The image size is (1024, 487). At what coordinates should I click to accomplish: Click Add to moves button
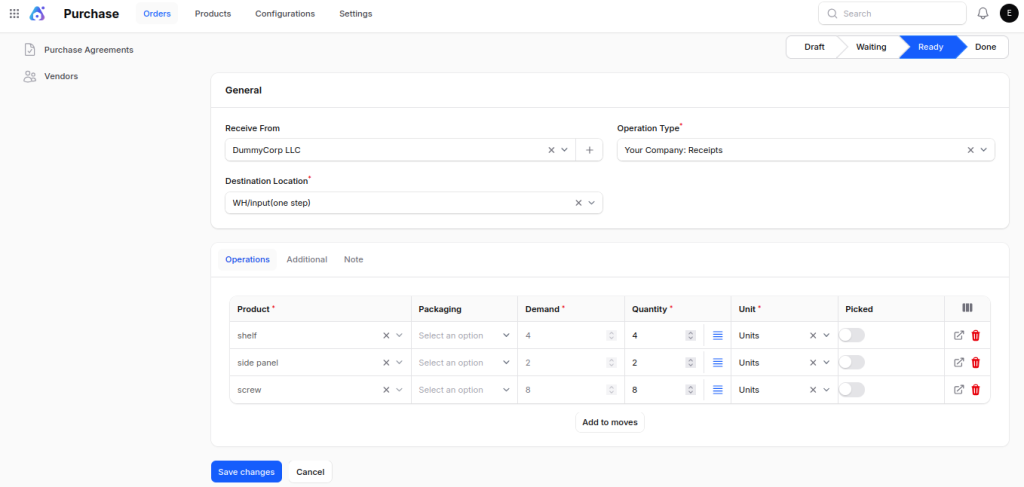[x=610, y=422]
